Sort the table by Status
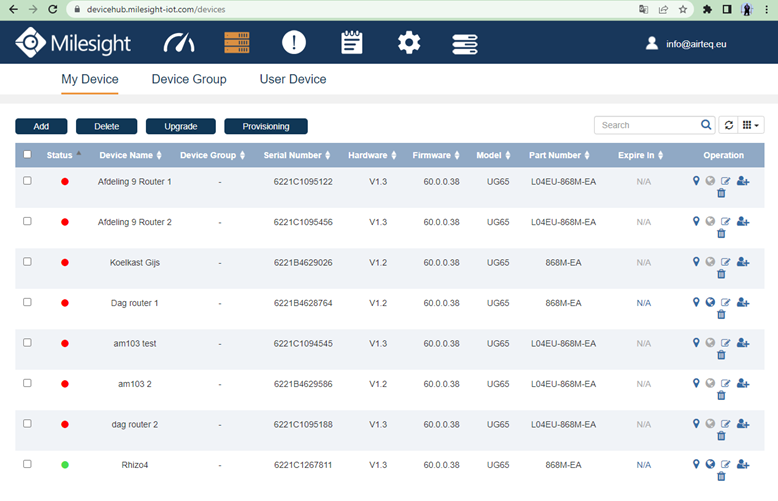The height and width of the screenshot is (501, 778). click(64, 155)
